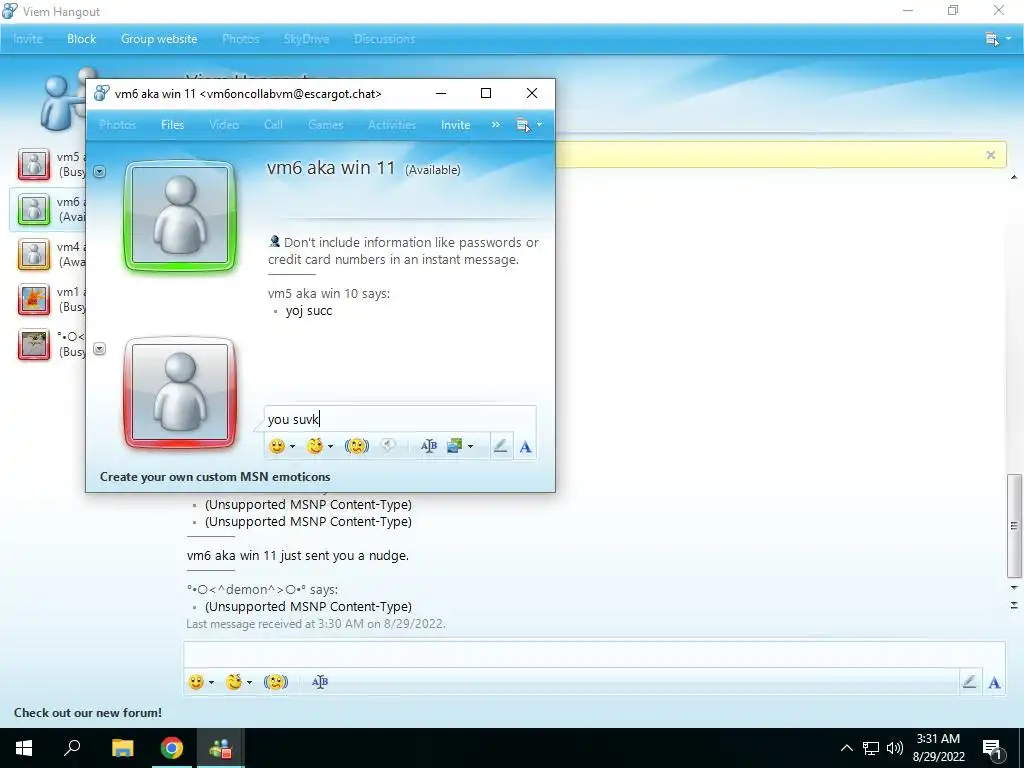This screenshot has height=768, width=1024.
Task: Open emoticon picker in vm6 chat window
Action: 277,446
